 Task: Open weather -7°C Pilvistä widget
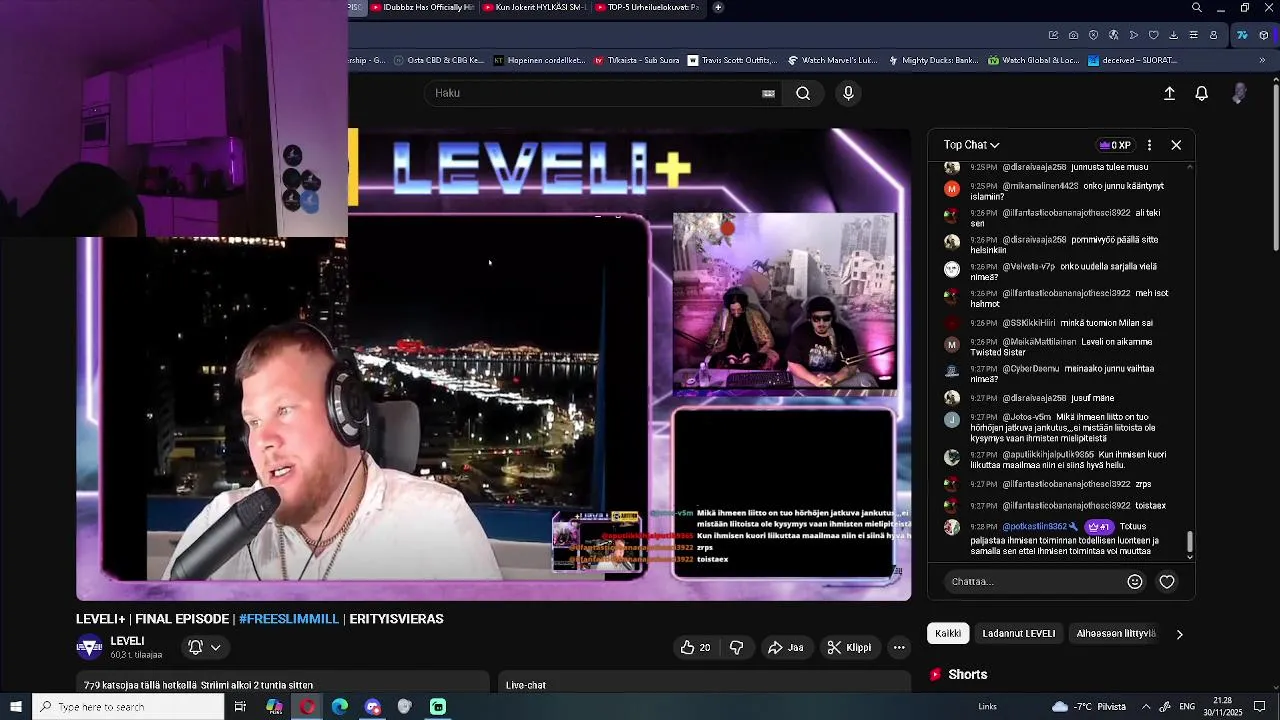coord(1089,707)
